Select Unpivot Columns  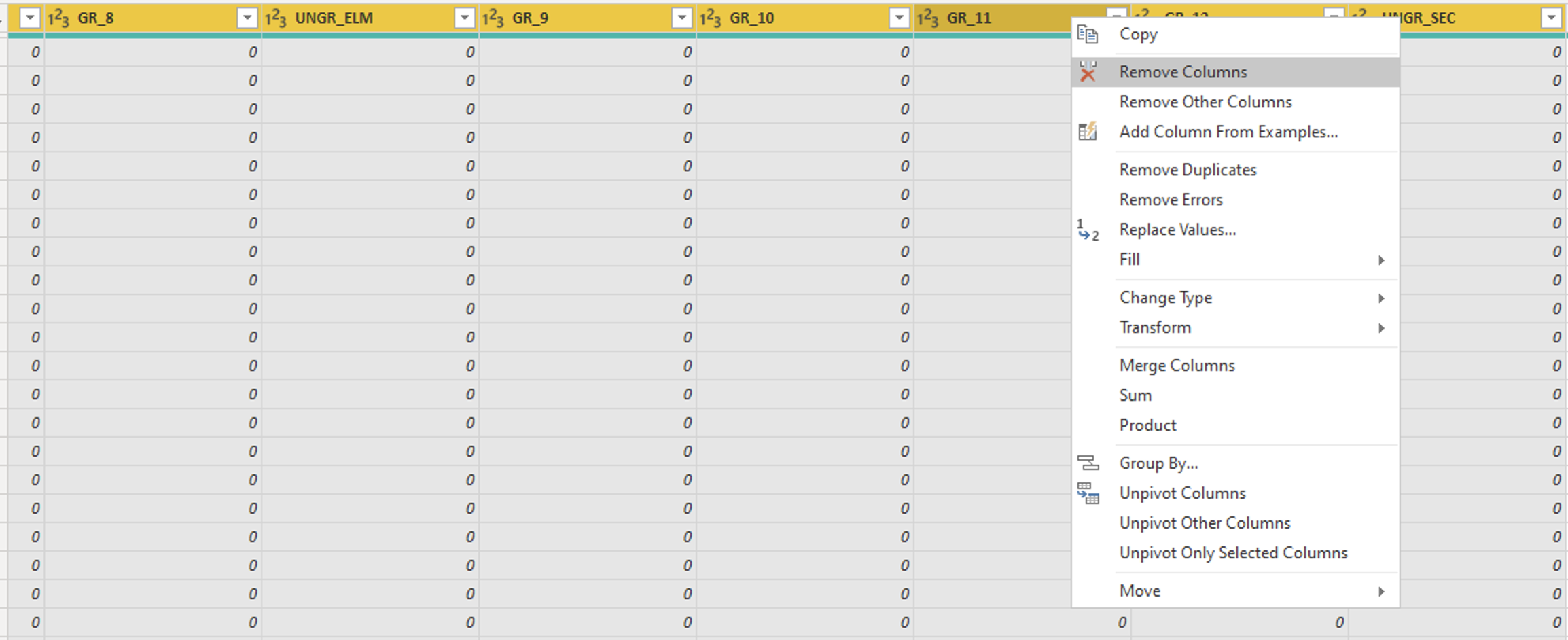pyautogui.click(x=1235, y=493)
